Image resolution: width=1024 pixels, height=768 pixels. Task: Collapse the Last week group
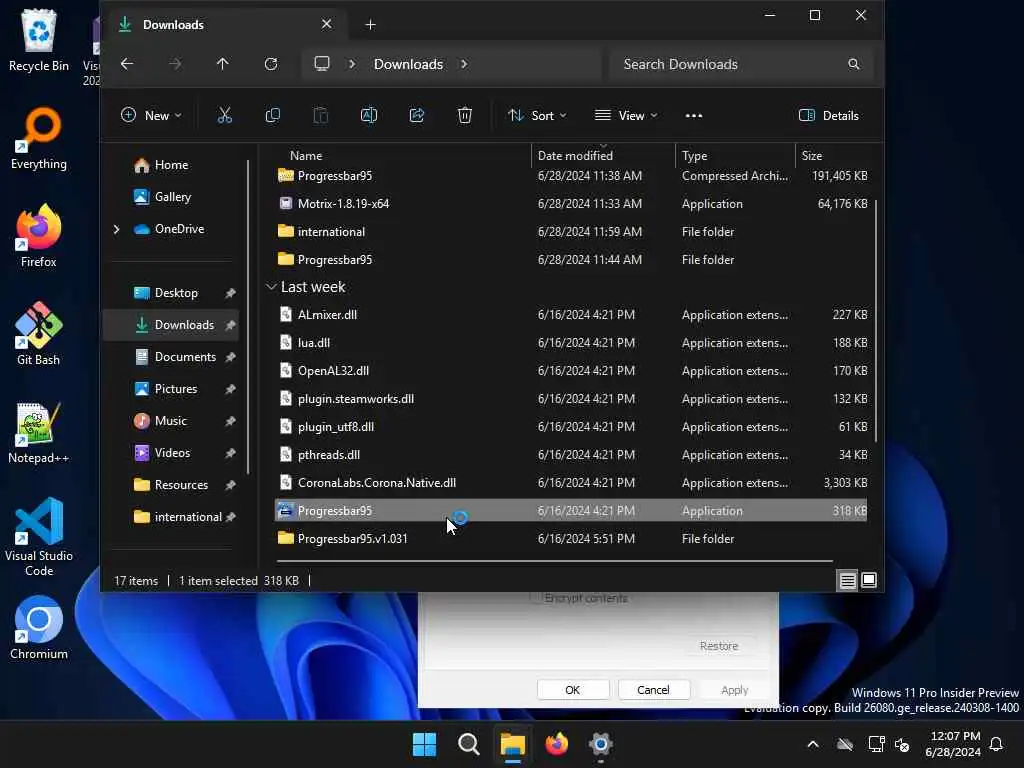(x=271, y=287)
